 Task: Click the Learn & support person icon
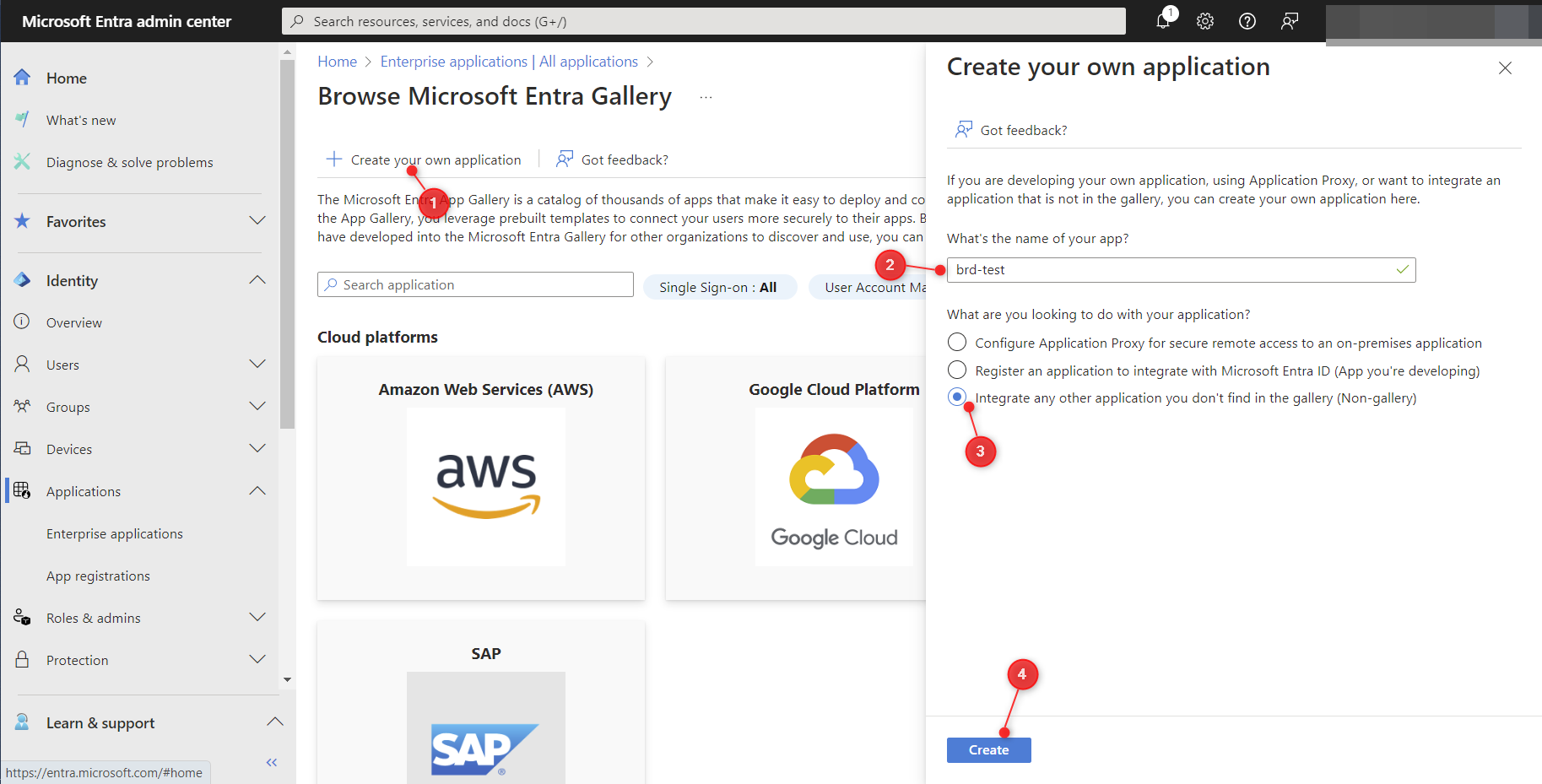[x=22, y=722]
